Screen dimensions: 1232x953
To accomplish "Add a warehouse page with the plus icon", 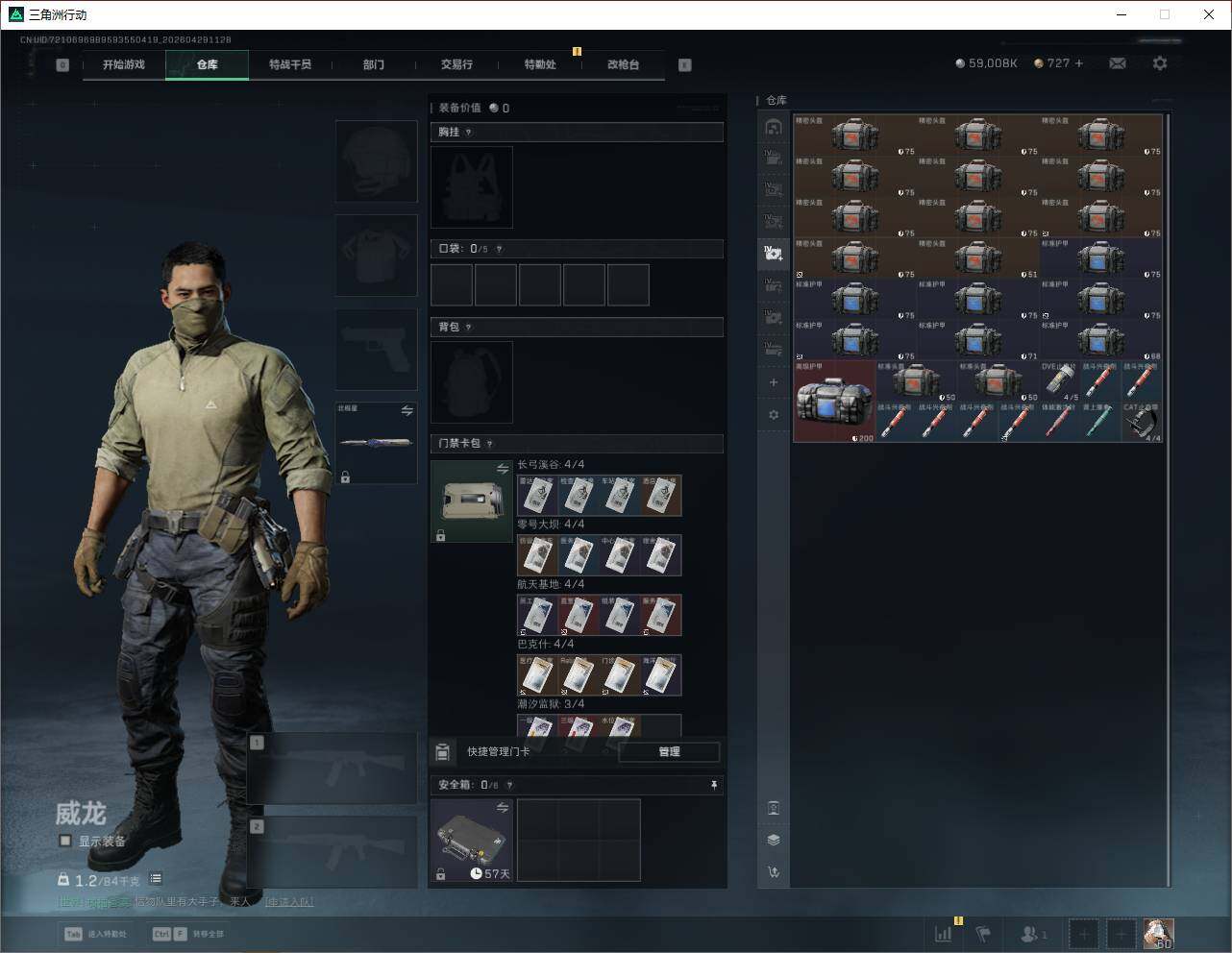I will (774, 382).
